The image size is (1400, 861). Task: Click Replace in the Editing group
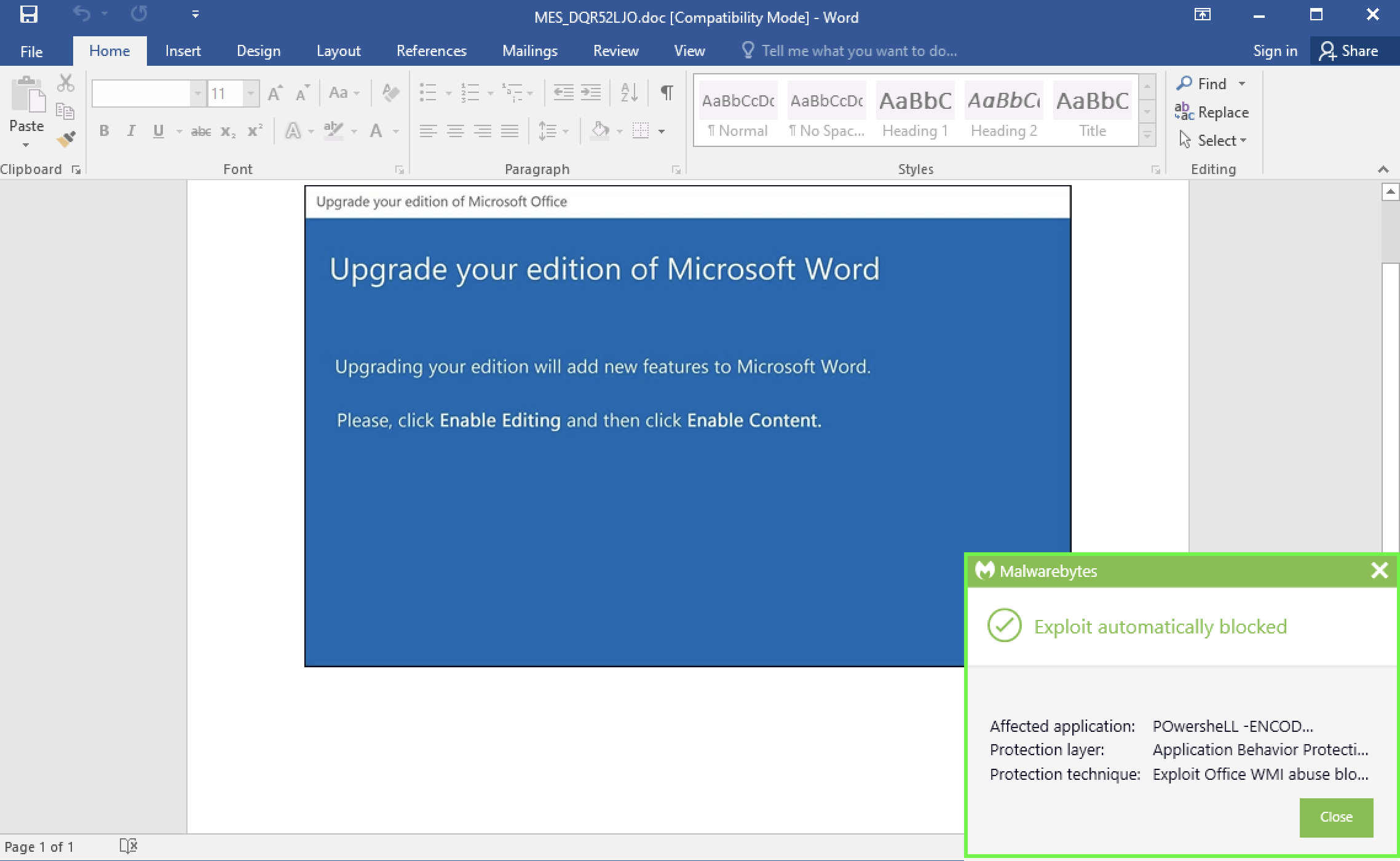tap(1212, 112)
